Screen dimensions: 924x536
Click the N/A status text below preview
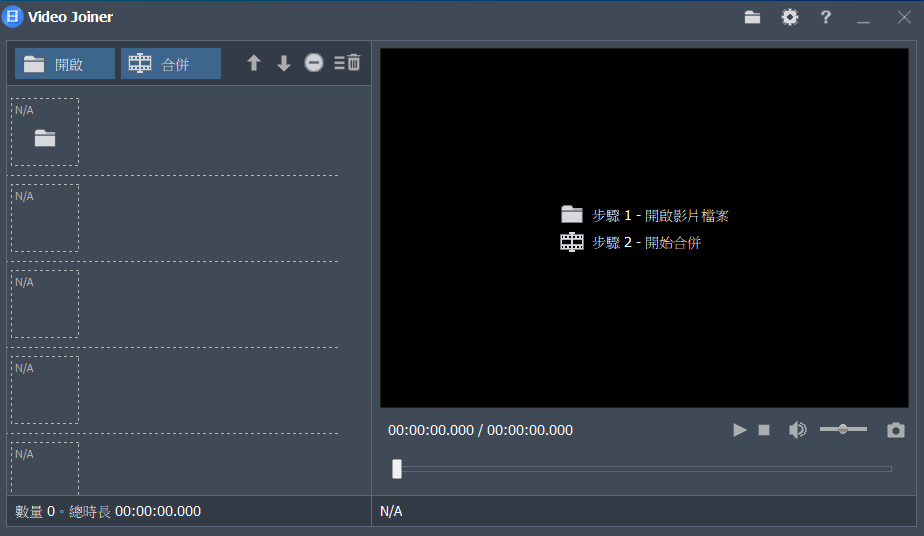click(391, 511)
